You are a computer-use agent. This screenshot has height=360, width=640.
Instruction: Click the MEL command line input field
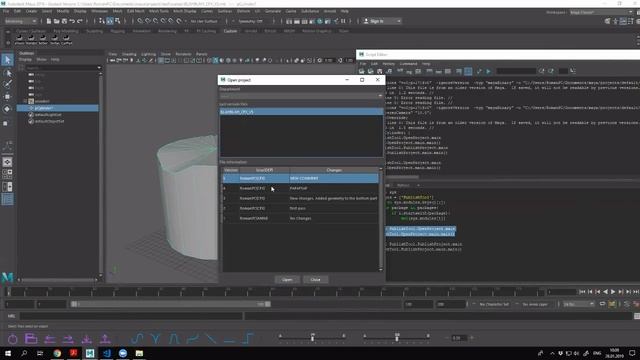tap(131, 316)
